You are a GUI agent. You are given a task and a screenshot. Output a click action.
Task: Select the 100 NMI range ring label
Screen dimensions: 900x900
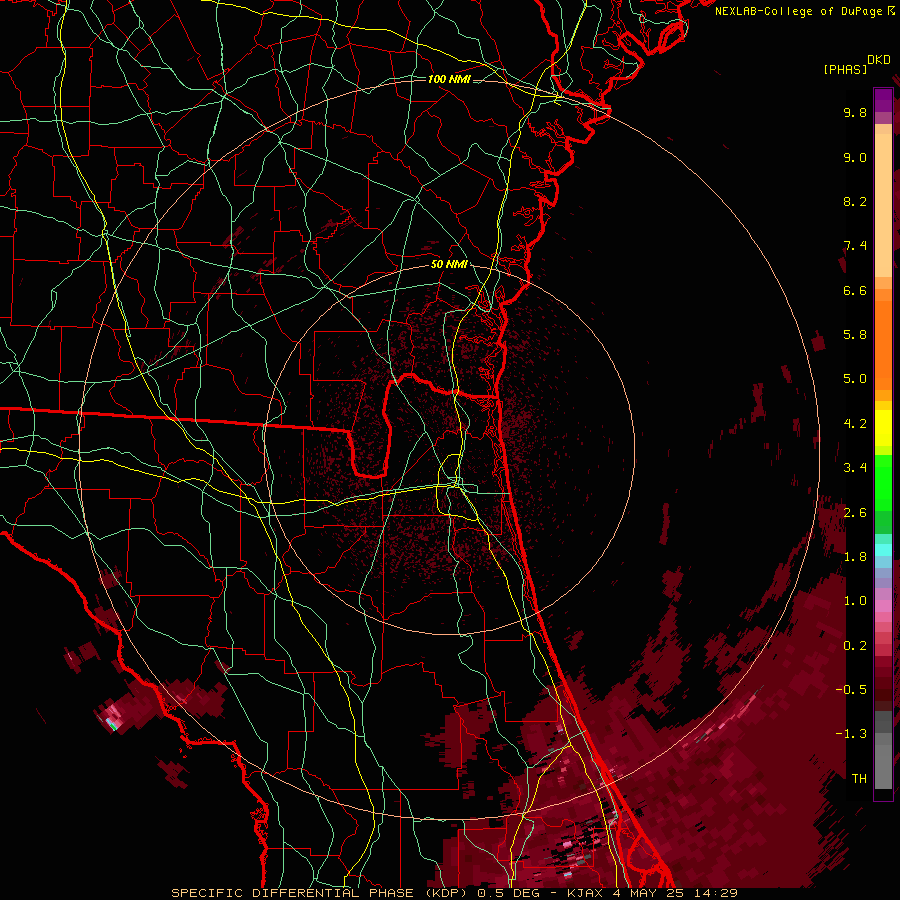click(449, 79)
